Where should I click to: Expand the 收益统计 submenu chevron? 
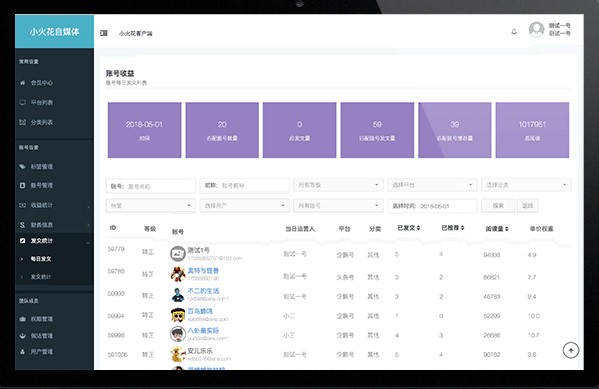pos(88,207)
